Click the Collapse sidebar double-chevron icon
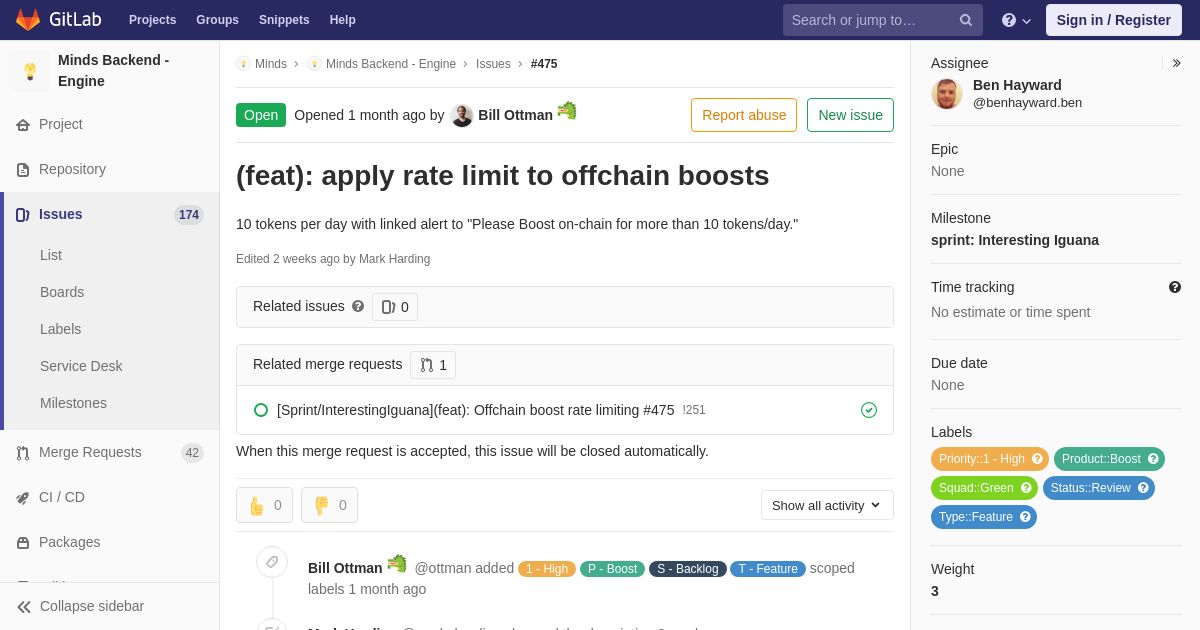 tap(24, 607)
